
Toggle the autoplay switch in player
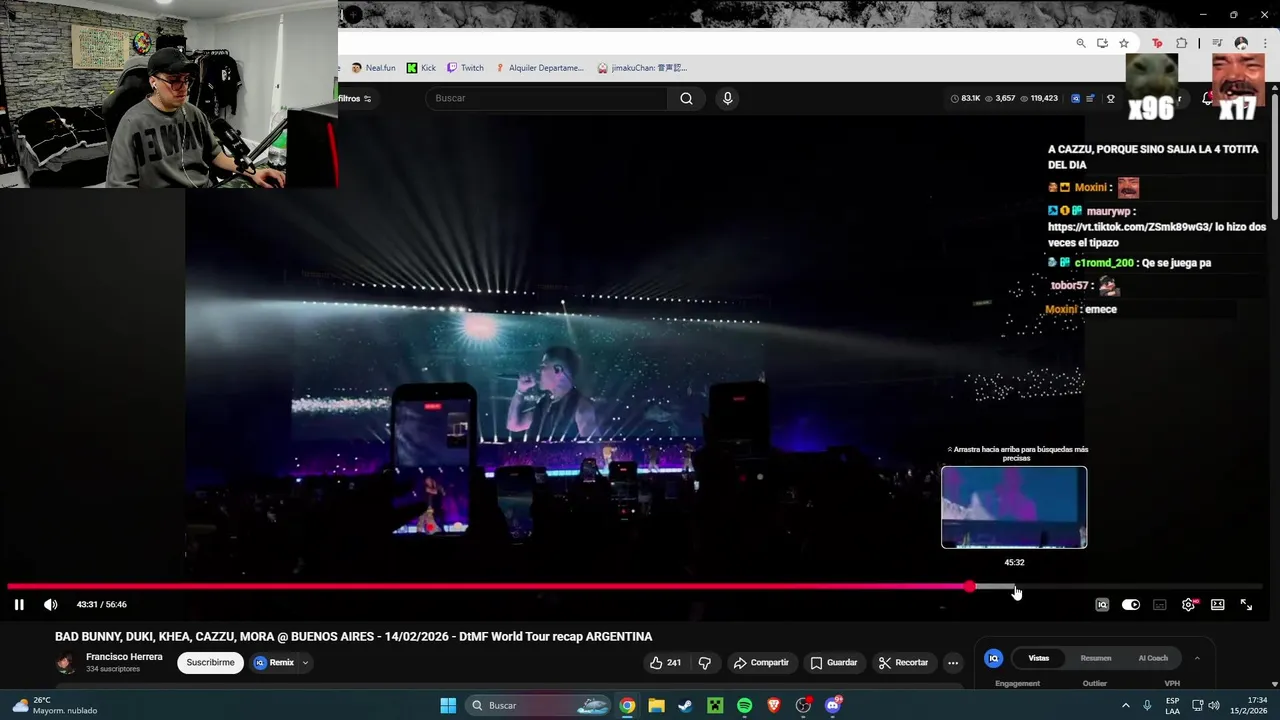[x=1131, y=604]
